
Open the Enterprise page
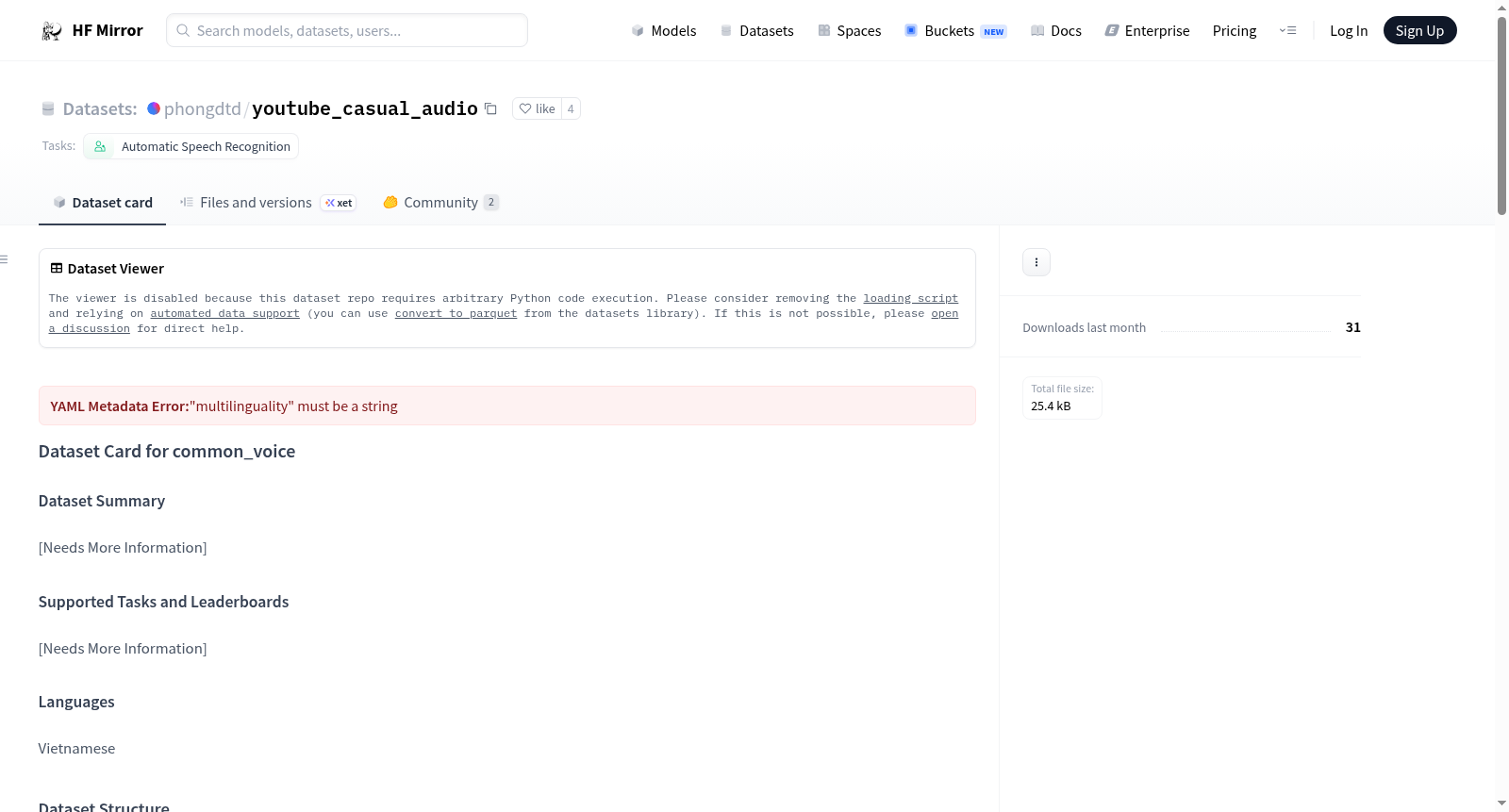pos(1147,30)
